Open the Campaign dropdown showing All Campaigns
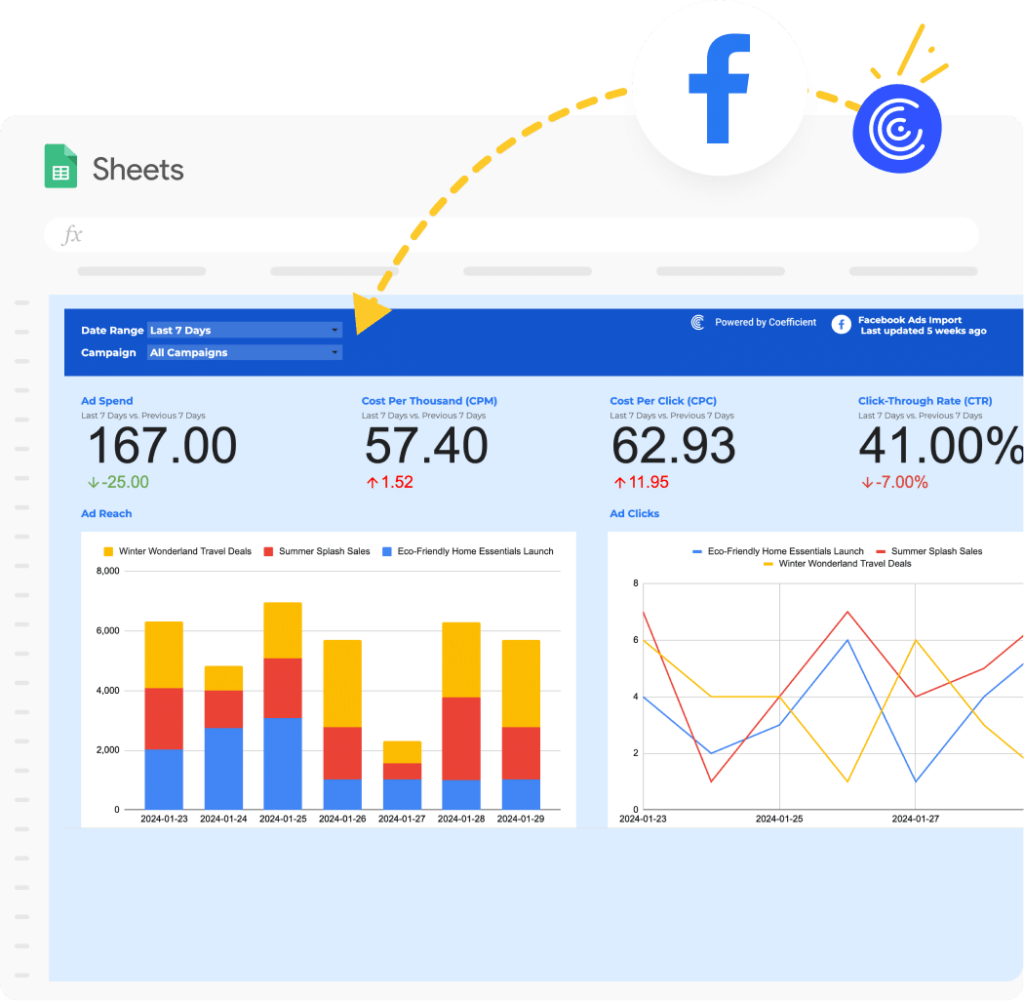Viewport: 1024px width, 1001px height. pyautogui.click(x=244, y=353)
